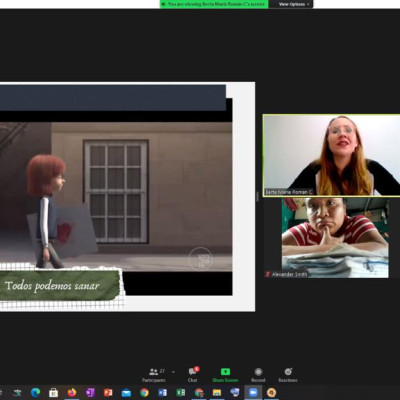Click the shared slide titled Todos podemos sanar
Screen dimensions: 400x400
click(127, 197)
